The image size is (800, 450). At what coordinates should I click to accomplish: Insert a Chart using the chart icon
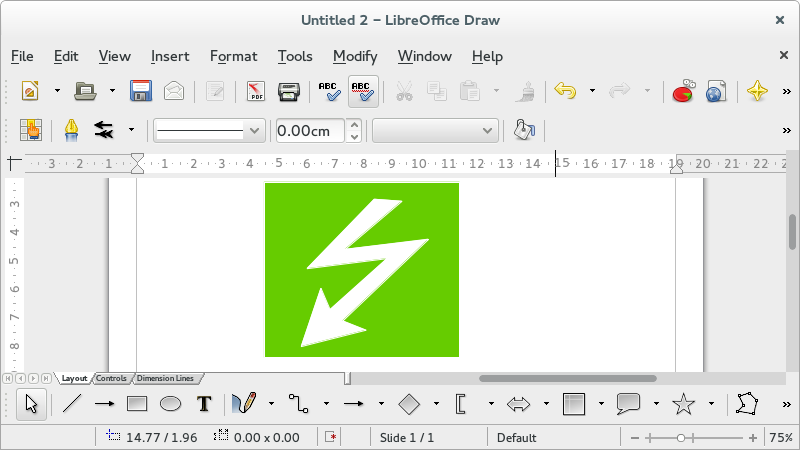coord(684,91)
